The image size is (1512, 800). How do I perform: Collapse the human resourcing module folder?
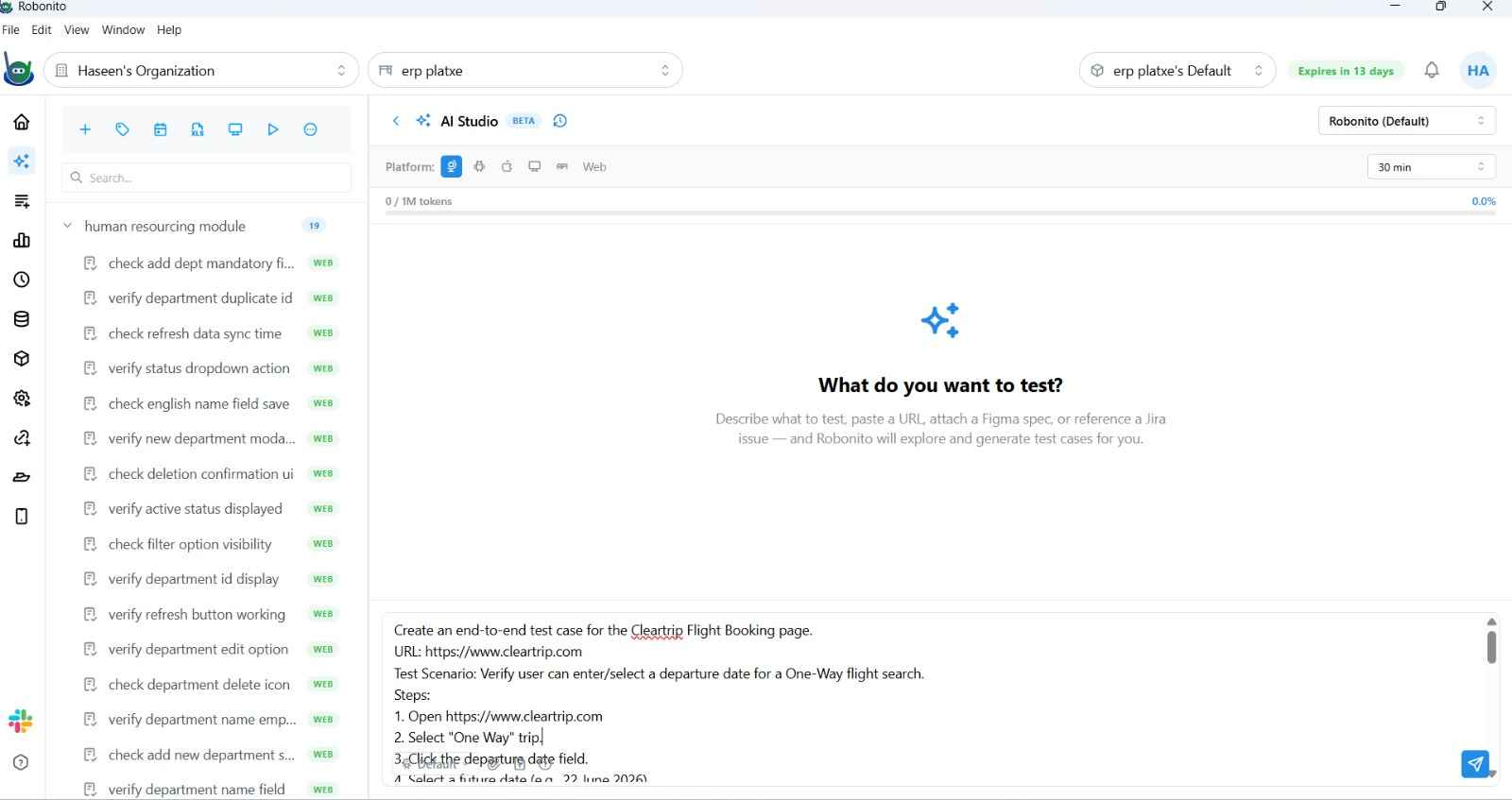[68, 226]
